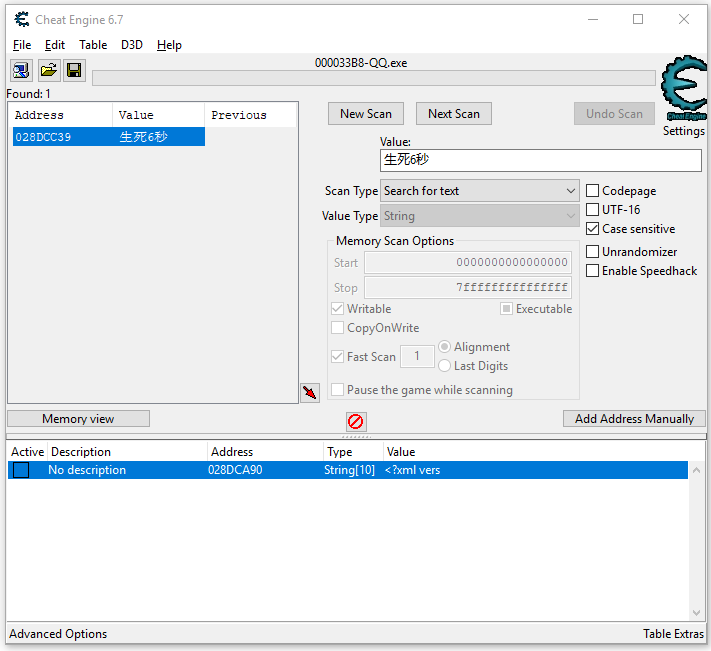The height and width of the screenshot is (651, 711).
Task: Click the scan progress bar
Action: [374, 78]
